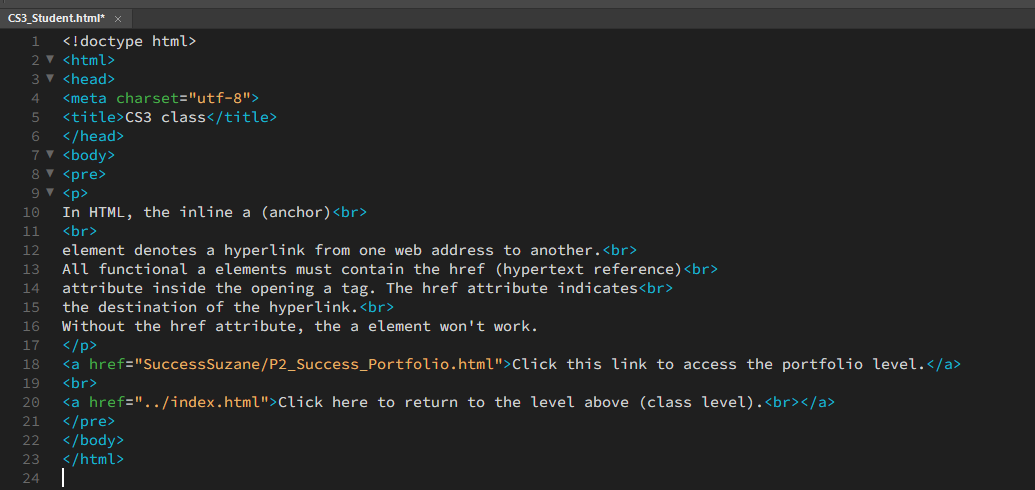
Task: Click the P2_Success_Portfolio.html href string
Action: click(x=320, y=364)
